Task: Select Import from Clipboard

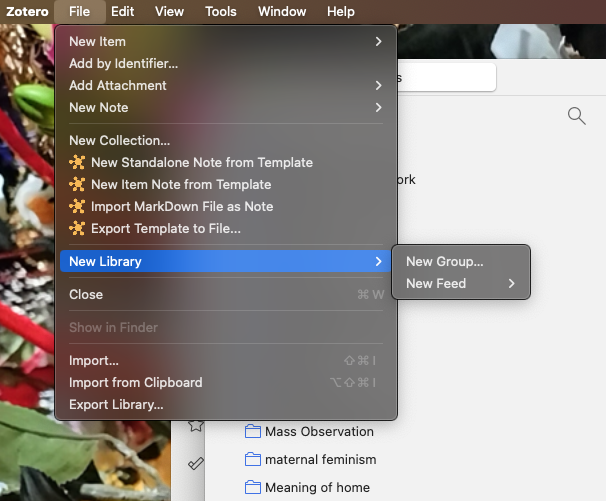Action: 225,382
